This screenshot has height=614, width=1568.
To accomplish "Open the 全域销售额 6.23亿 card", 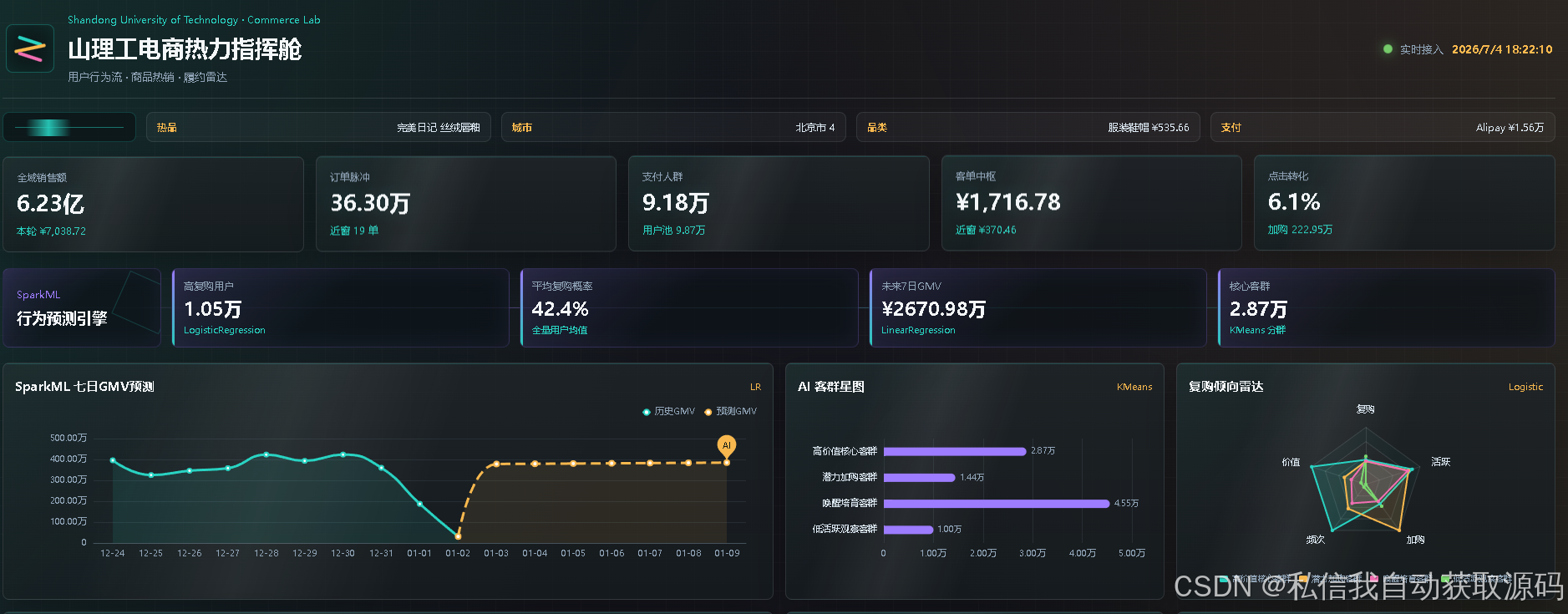I will (153, 204).
